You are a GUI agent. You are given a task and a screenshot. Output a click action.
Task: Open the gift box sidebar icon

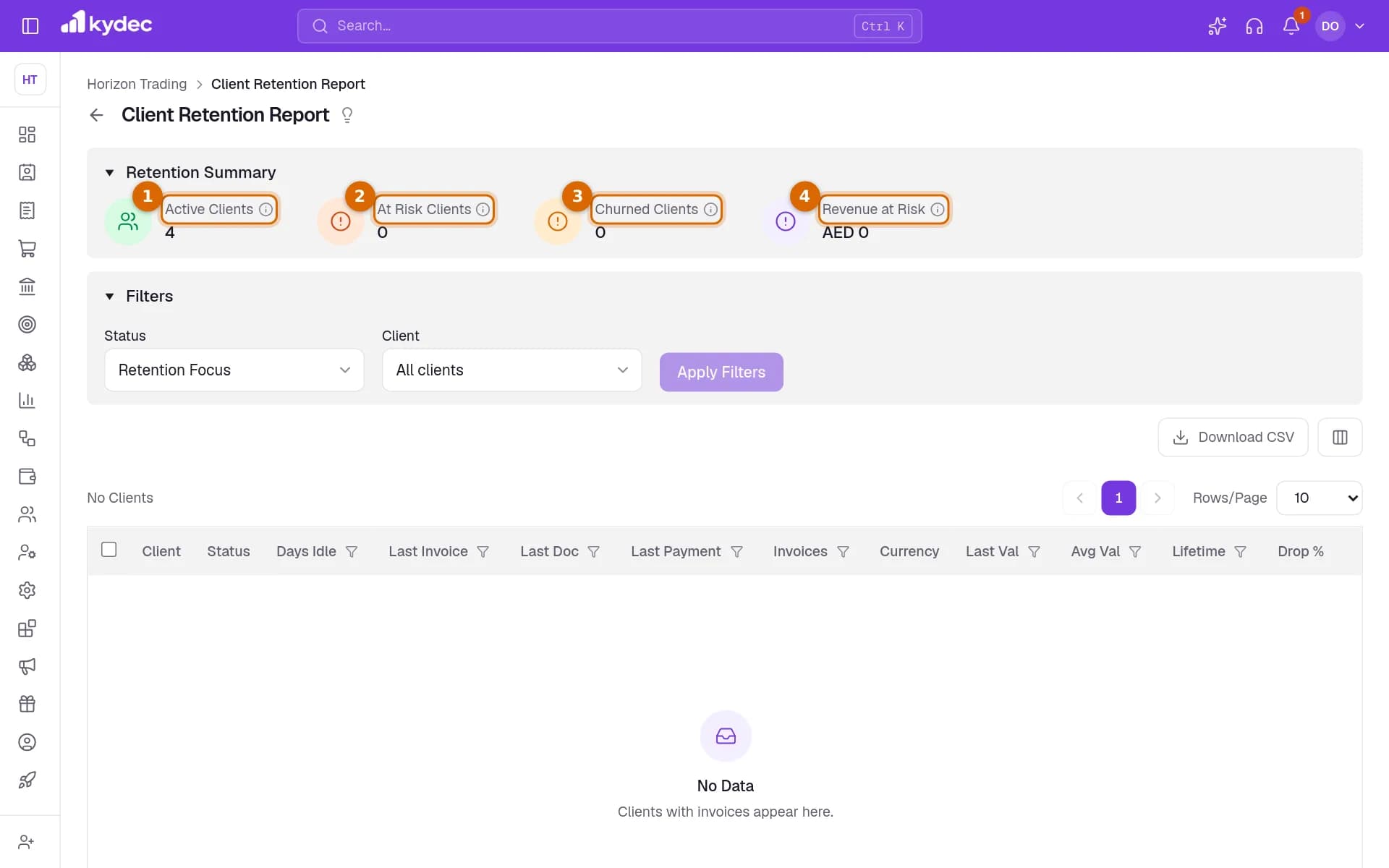click(27, 704)
